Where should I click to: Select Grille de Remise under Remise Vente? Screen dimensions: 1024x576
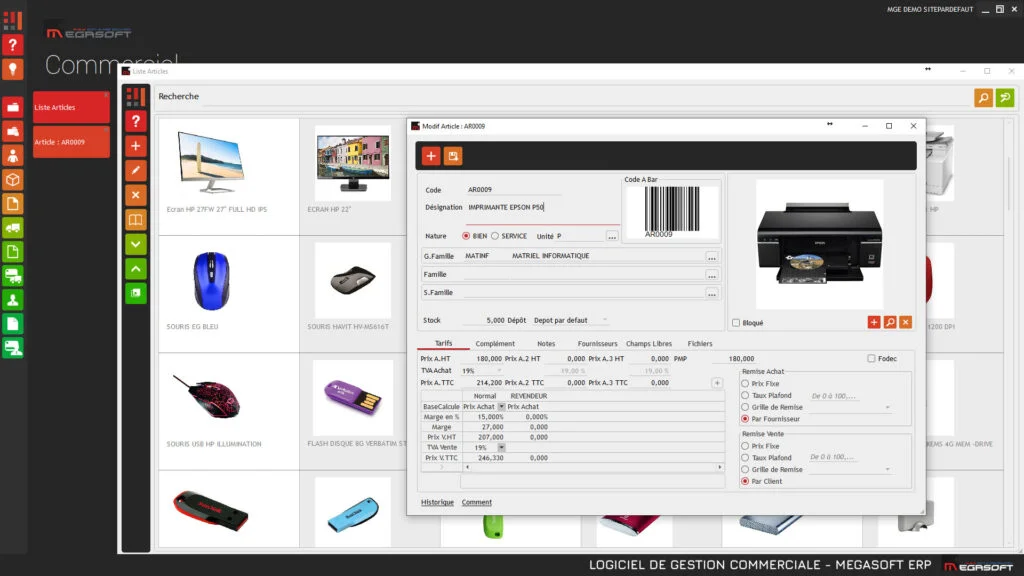(745, 469)
